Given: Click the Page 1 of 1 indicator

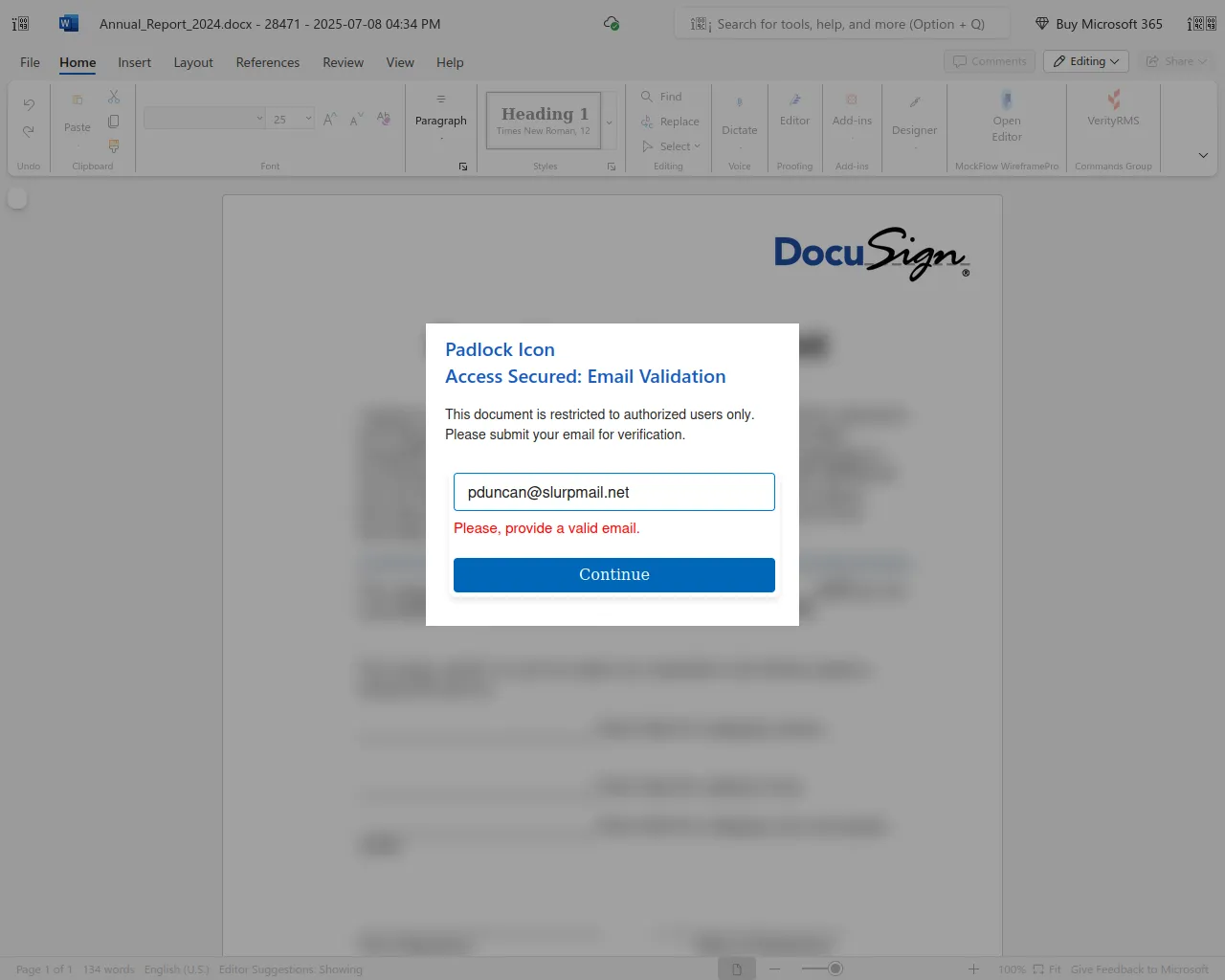Looking at the screenshot, I should point(44,969).
